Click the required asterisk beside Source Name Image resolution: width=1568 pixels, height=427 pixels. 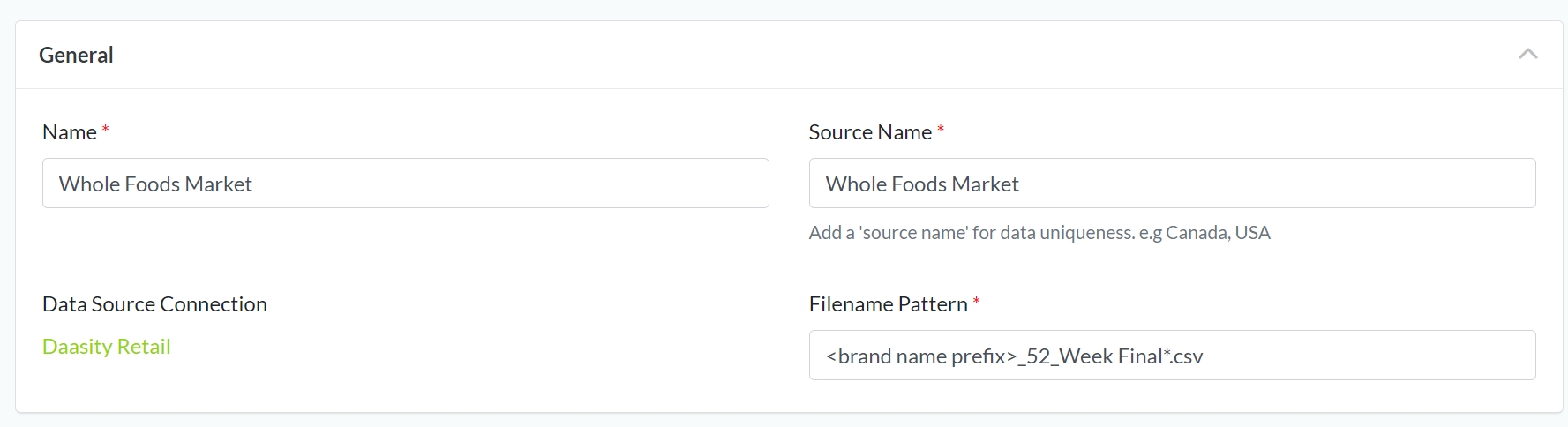pyautogui.click(x=941, y=131)
